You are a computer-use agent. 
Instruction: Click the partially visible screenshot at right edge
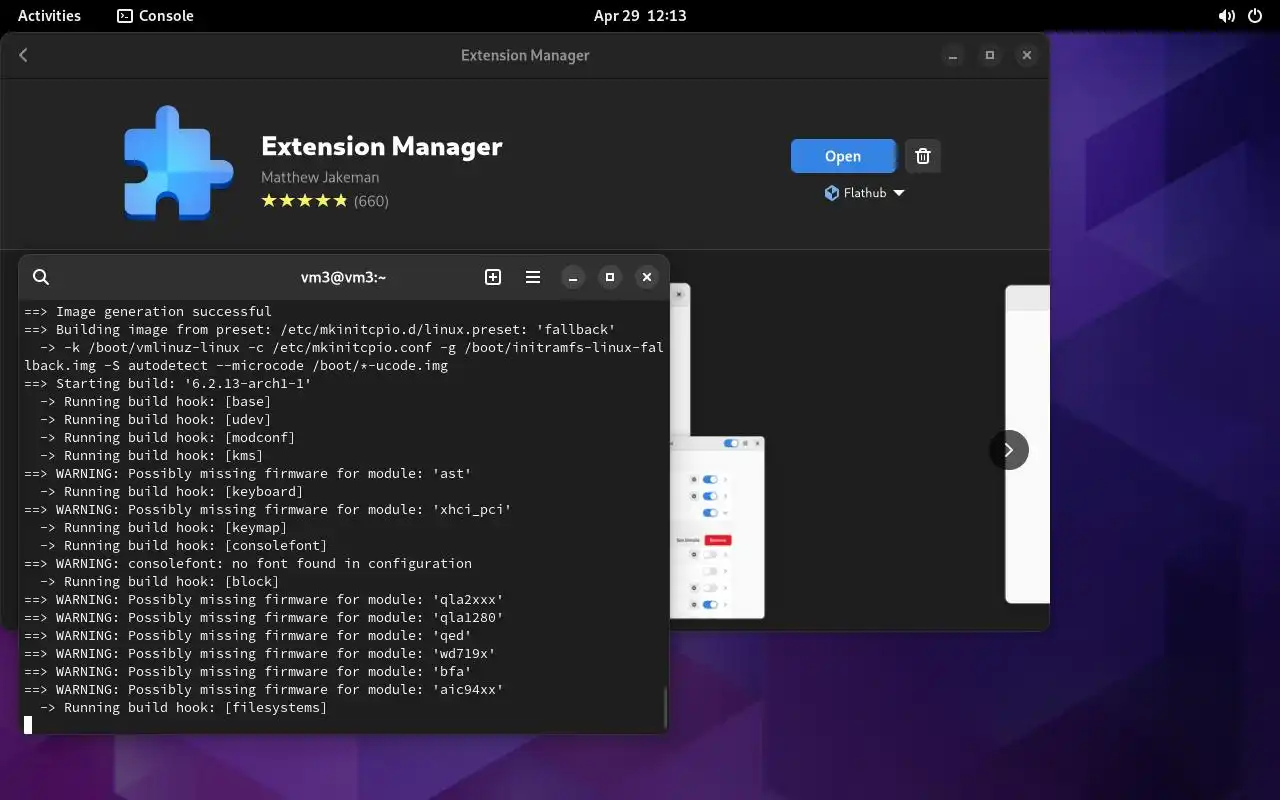click(x=1027, y=444)
